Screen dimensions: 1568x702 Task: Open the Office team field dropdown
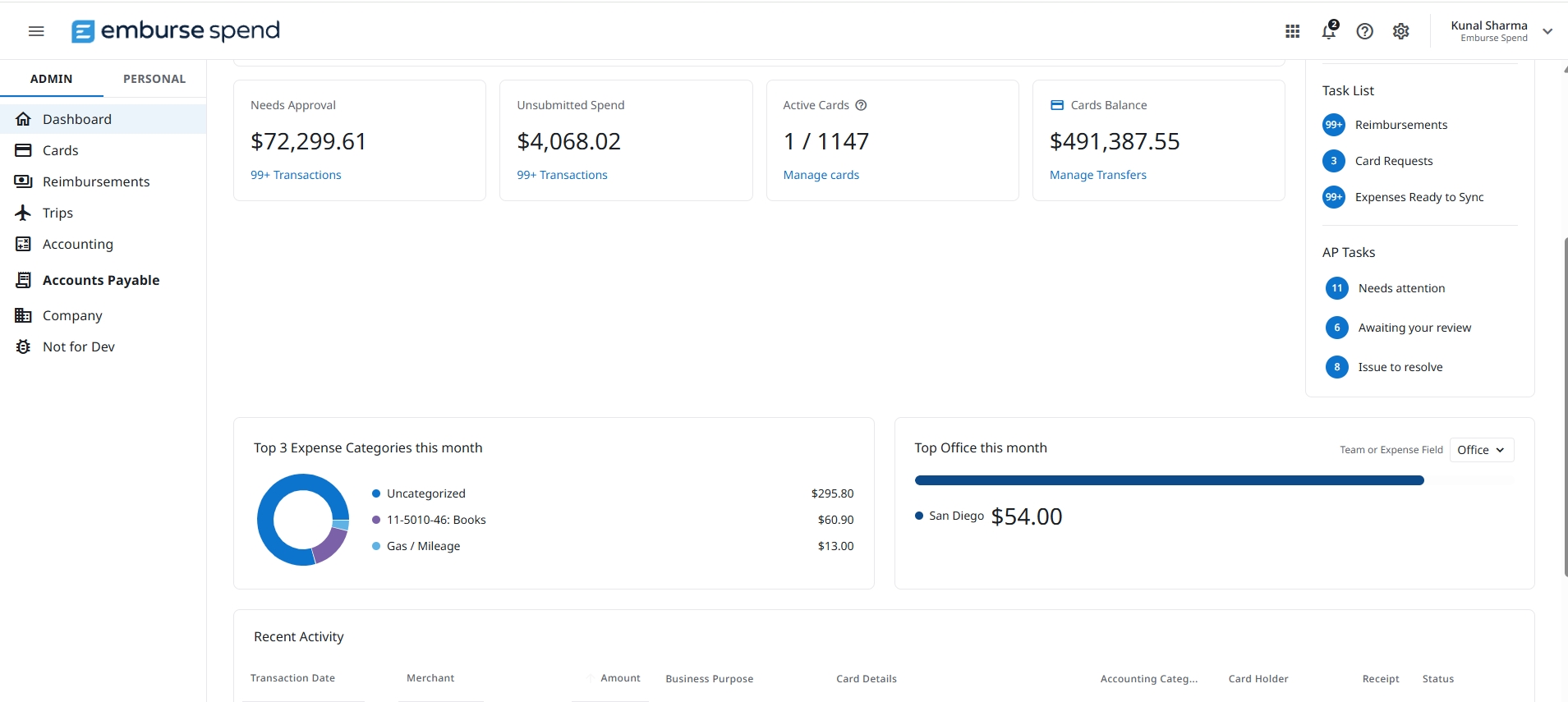(1481, 450)
